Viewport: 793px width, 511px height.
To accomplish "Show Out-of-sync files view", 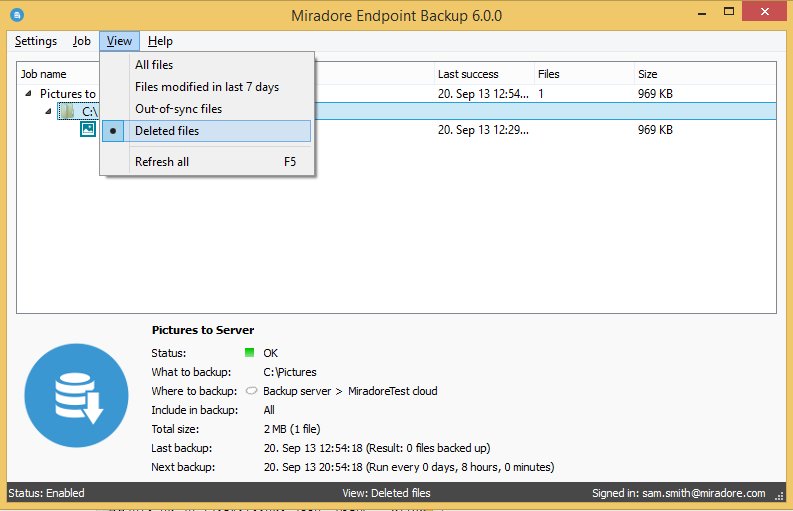I will [206, 109].
